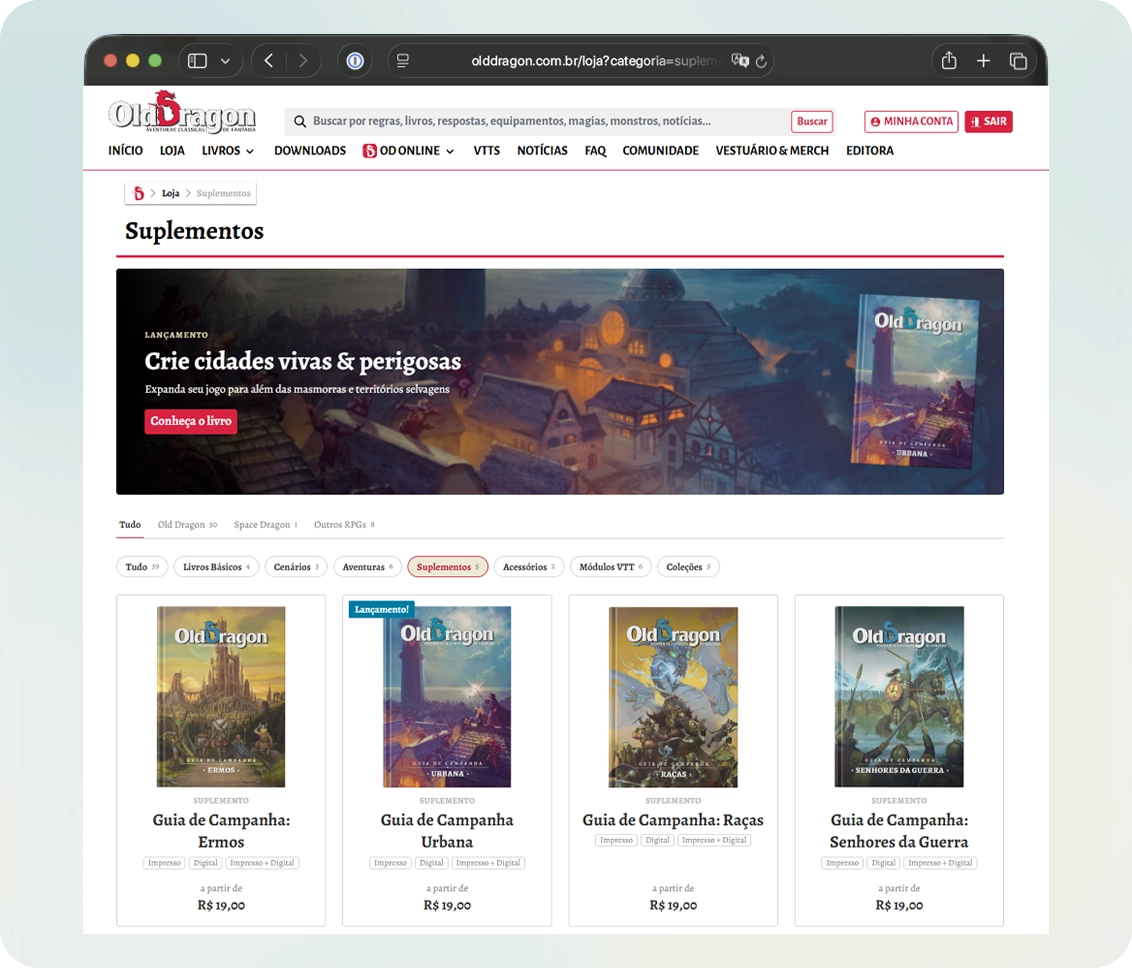Open the Comunidade menu item
Screen dimensions: 1132x968
tap(661, 150)
